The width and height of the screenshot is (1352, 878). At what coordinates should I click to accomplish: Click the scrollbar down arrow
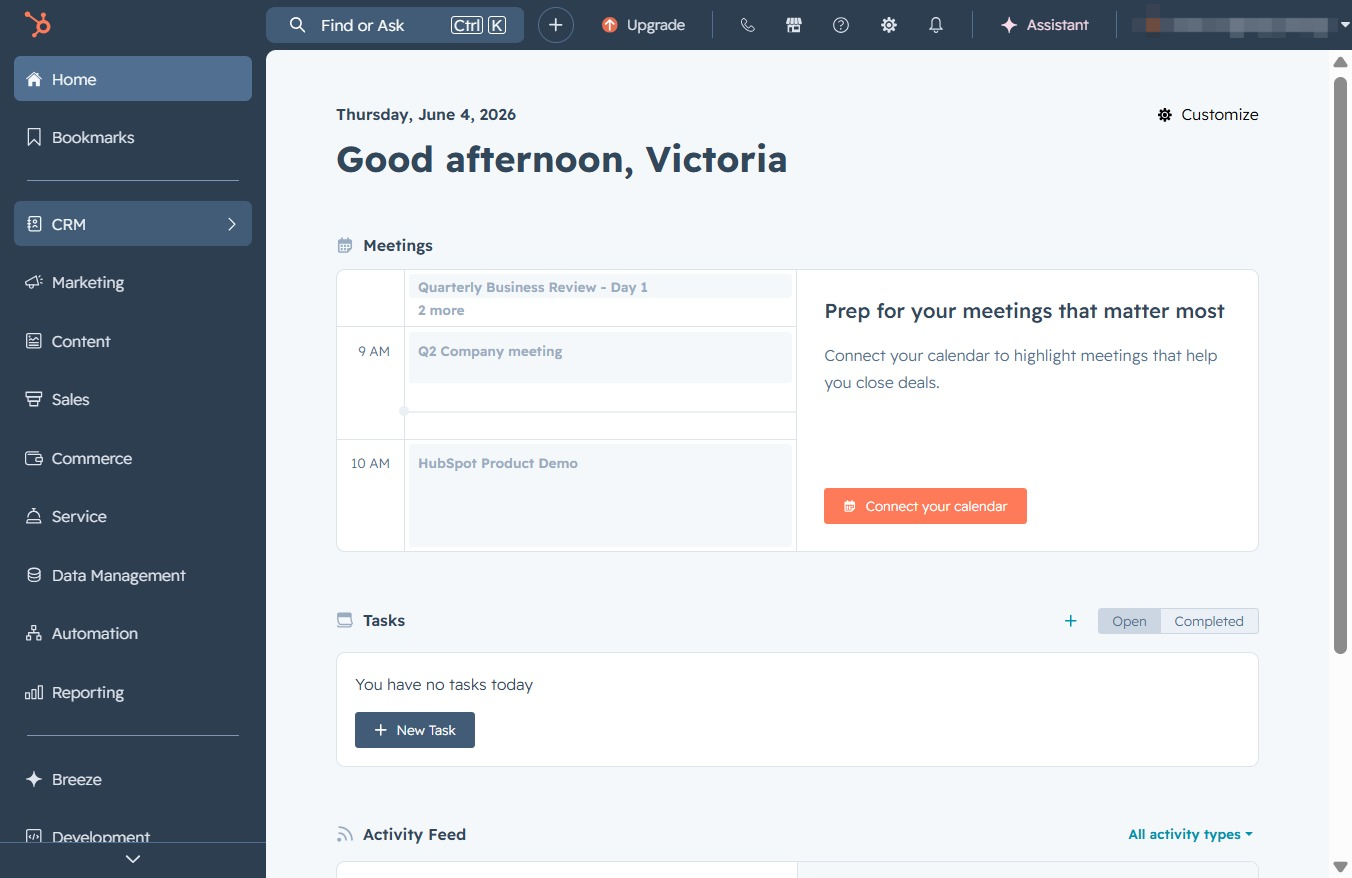click(x=1341, y=866)
